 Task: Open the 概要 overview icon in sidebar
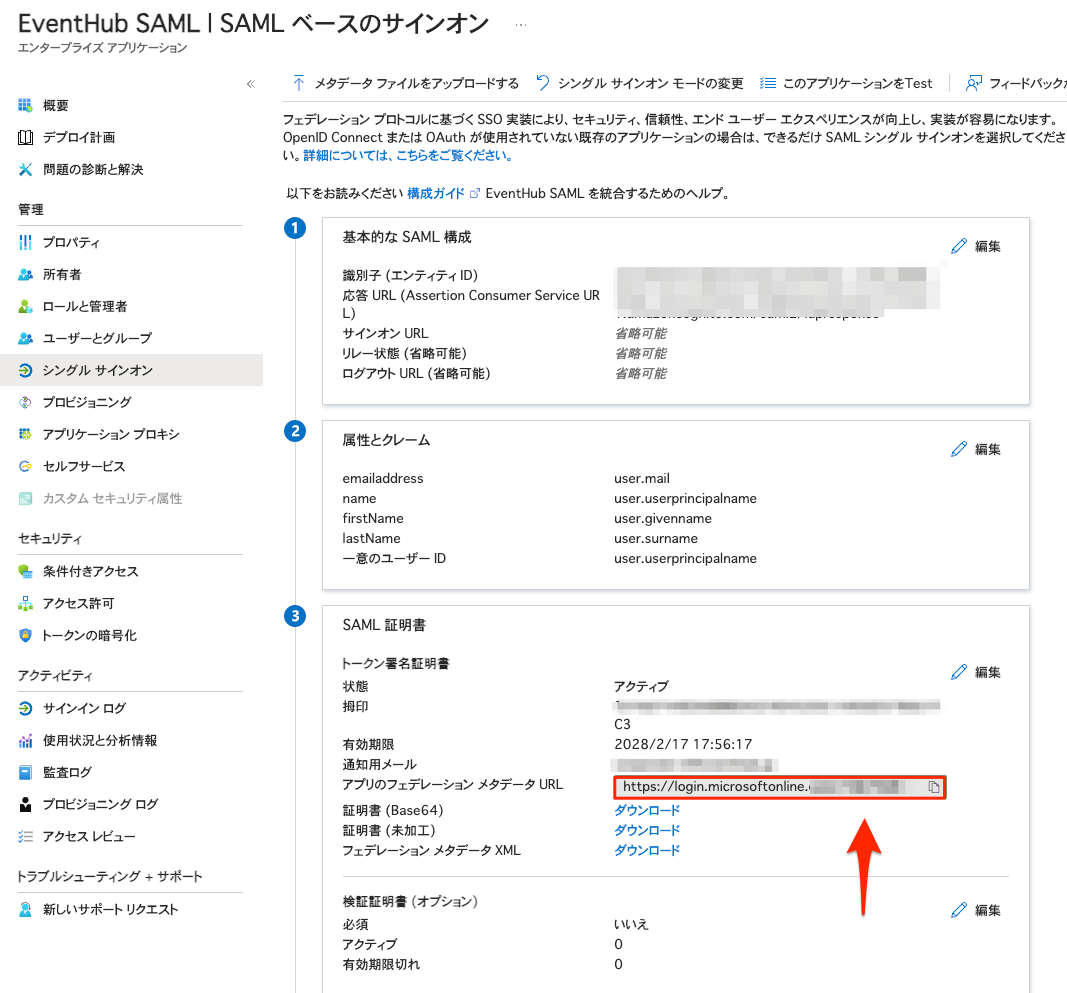pos(25,105)
